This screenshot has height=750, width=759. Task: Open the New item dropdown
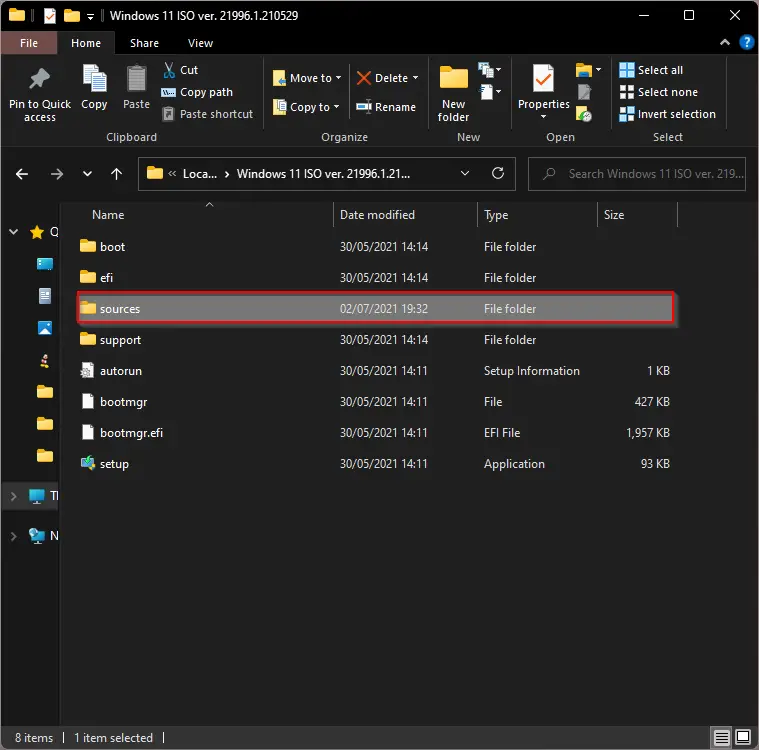pos(489,70)
